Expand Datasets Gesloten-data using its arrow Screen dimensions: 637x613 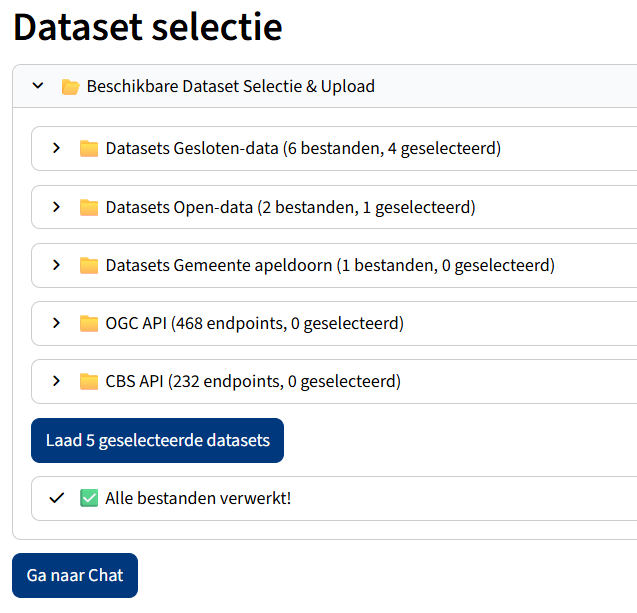(x=57, y=148)
